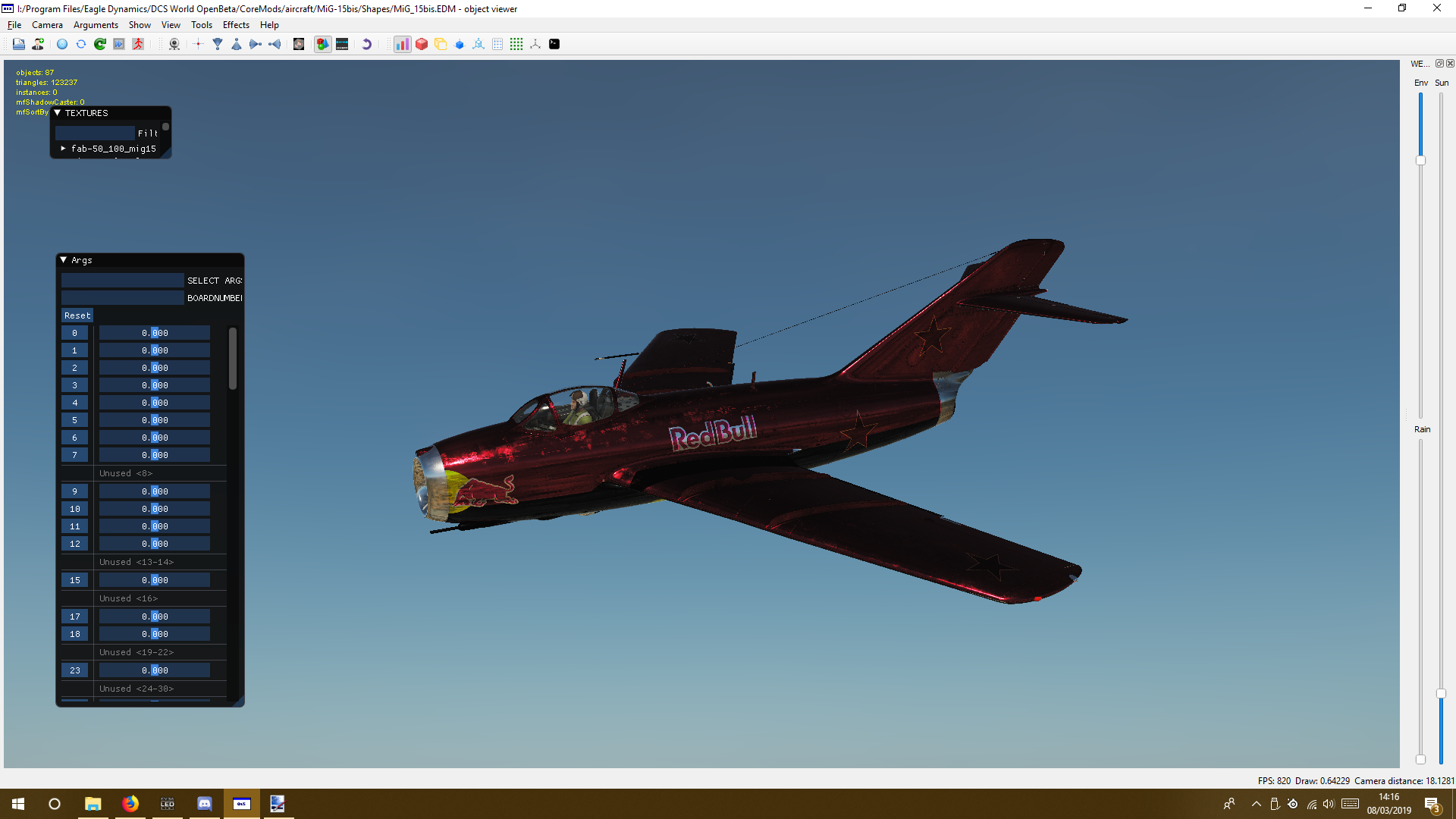Open the Effects menu
Image resolution: width=1456 pixels, height=819 pixels.
tap(236, 25)
